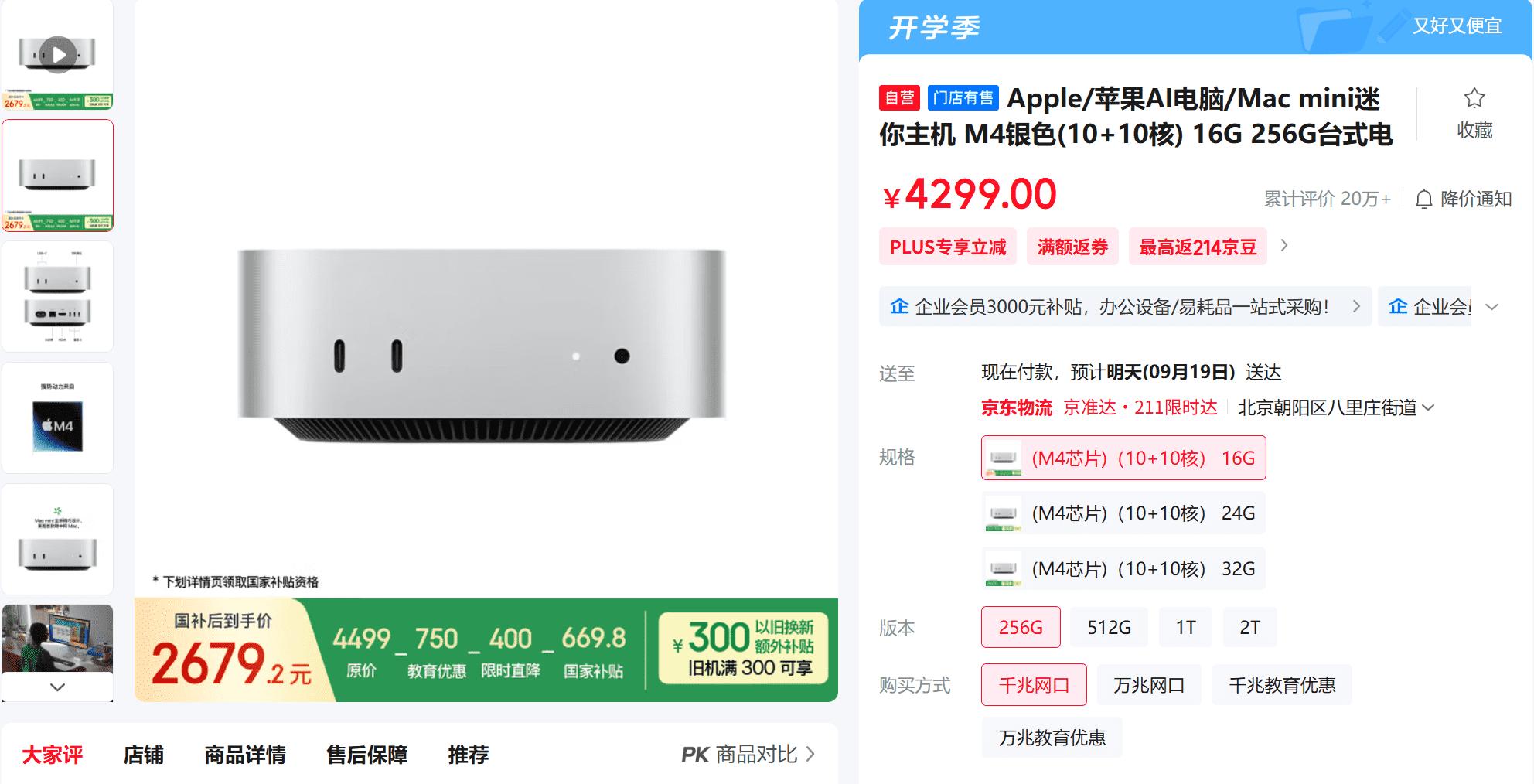Open the 售后保障 tab
Screen dimensions: 1534x784
click(366, 755)
